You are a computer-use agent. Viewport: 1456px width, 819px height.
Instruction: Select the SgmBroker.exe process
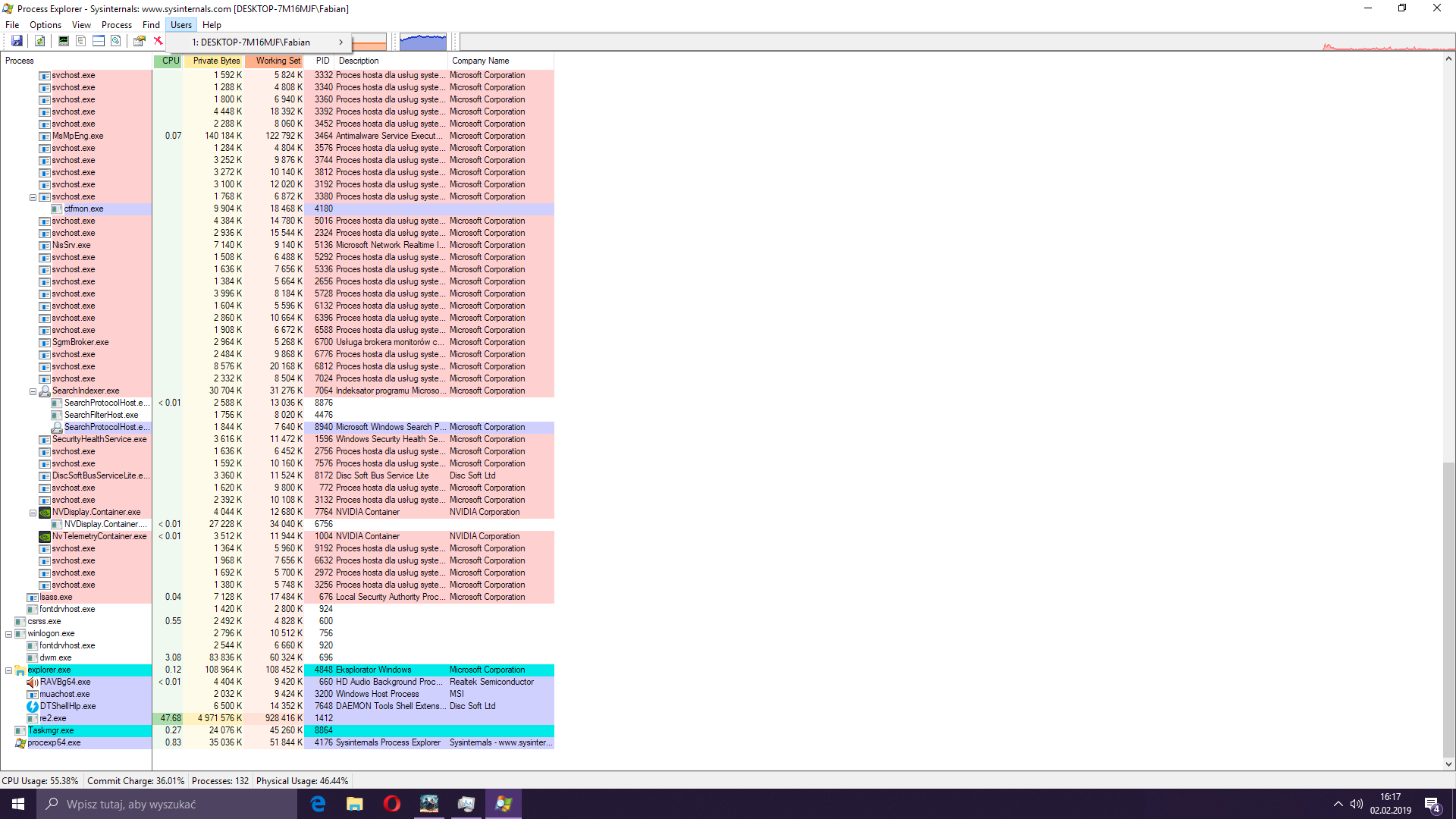(x=80, y=342)
